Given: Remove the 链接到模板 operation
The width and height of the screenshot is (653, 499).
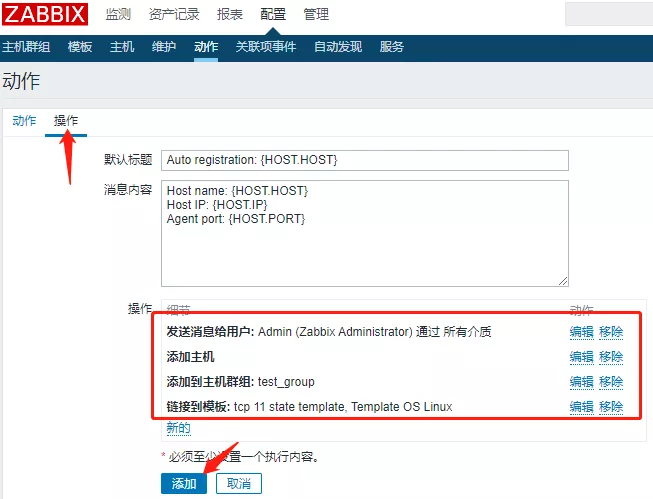Looking at the screenshot, I should pyautogui.click(x=611, y=407).
